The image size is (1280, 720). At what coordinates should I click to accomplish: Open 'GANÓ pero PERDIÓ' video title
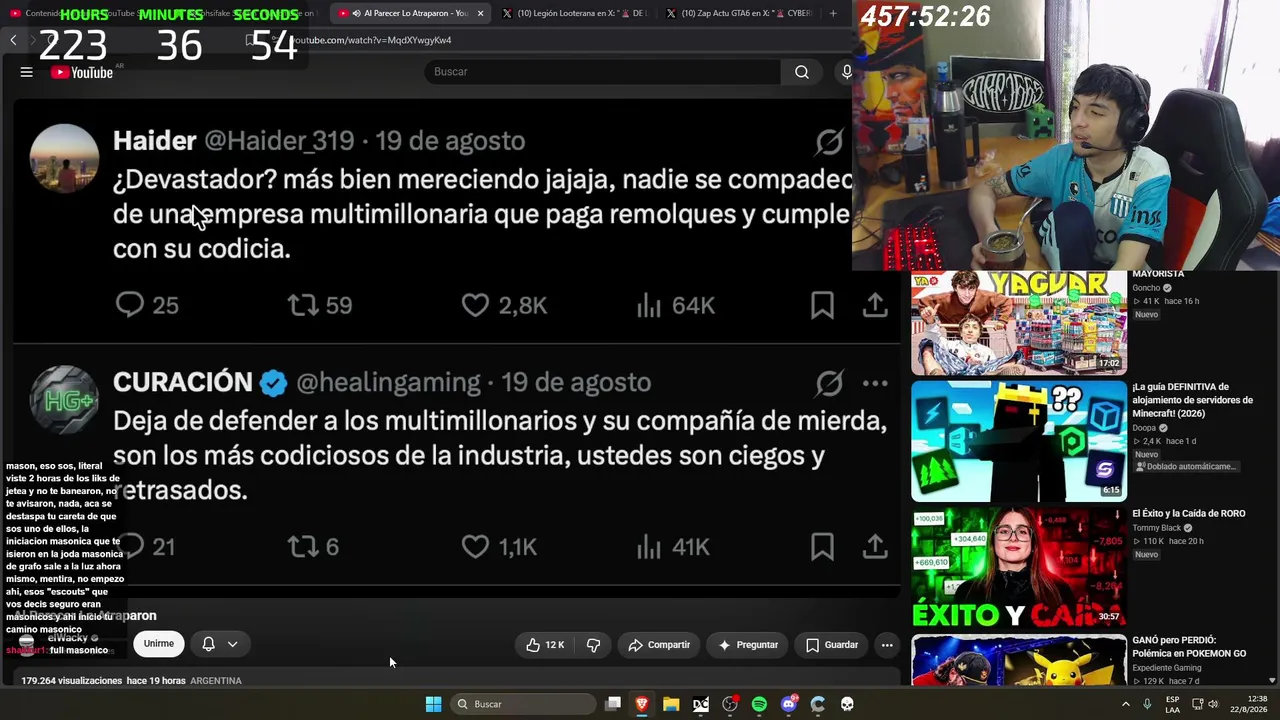[1189, 647]
